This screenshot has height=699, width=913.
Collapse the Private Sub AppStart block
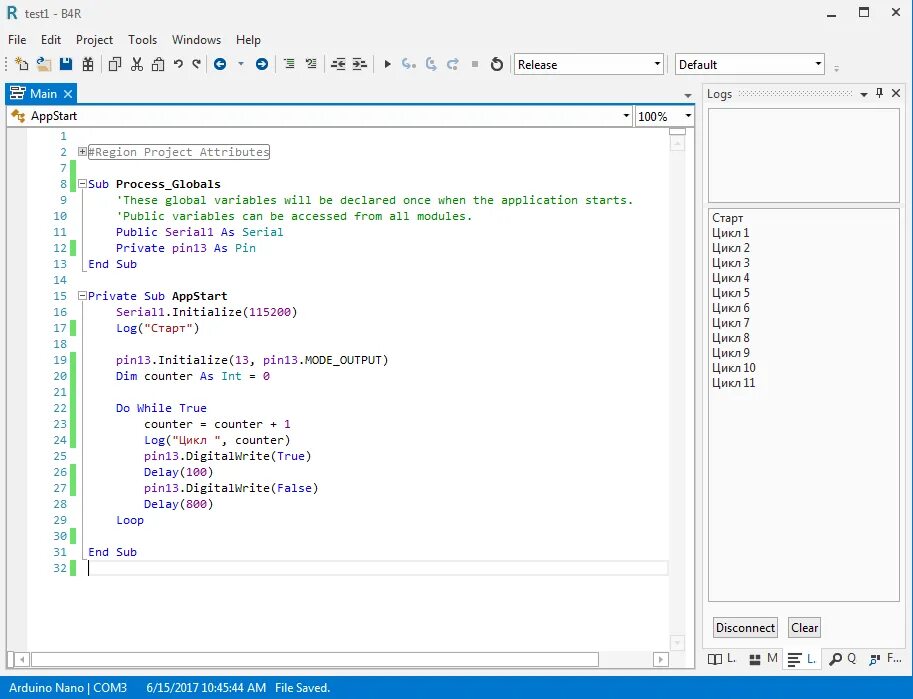pos(83,296)
